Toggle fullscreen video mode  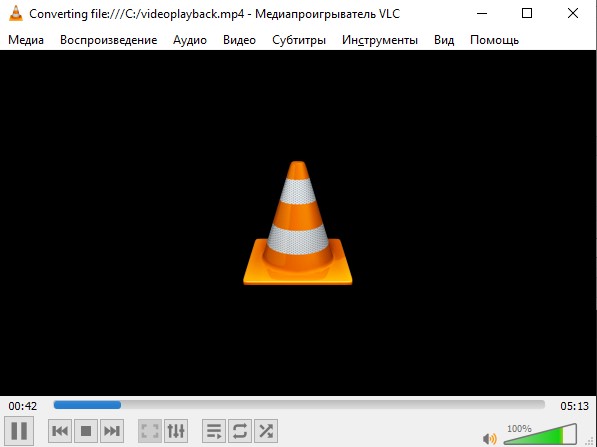click(150, 431)
